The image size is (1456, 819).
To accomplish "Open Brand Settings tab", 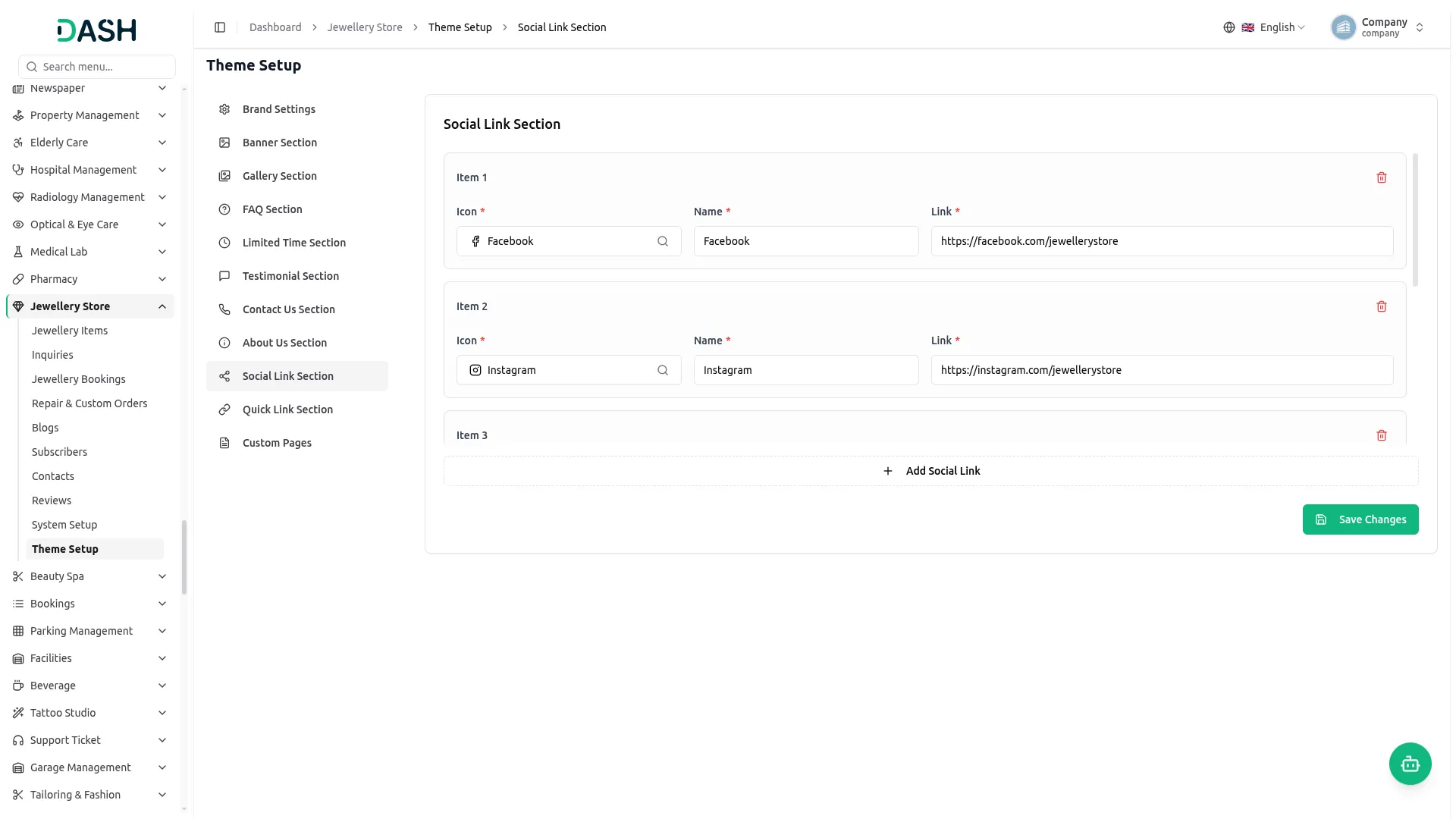I will (x=297, y=109).
